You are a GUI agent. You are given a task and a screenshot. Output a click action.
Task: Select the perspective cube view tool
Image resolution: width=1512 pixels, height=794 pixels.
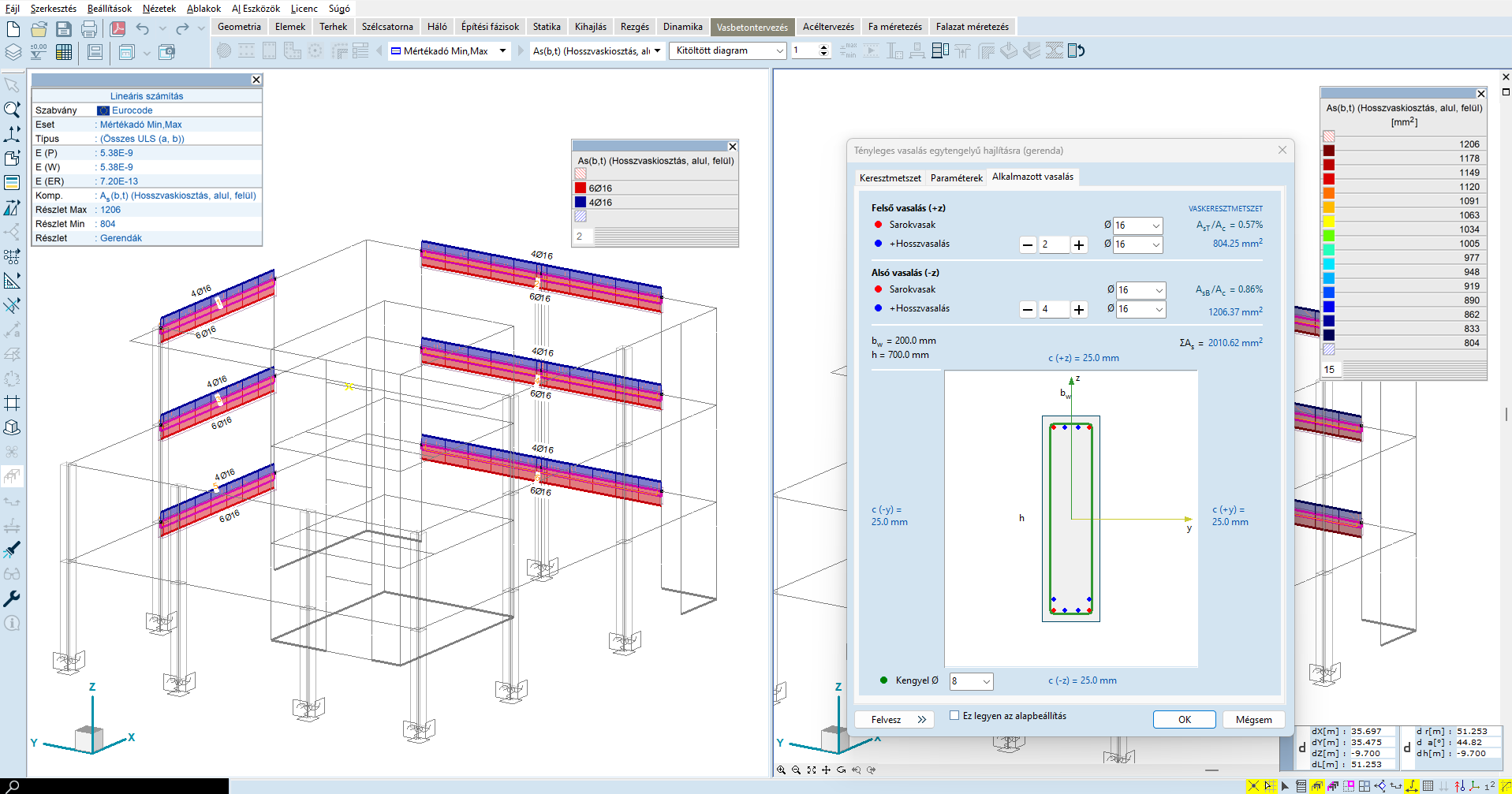tap(12, 427)
